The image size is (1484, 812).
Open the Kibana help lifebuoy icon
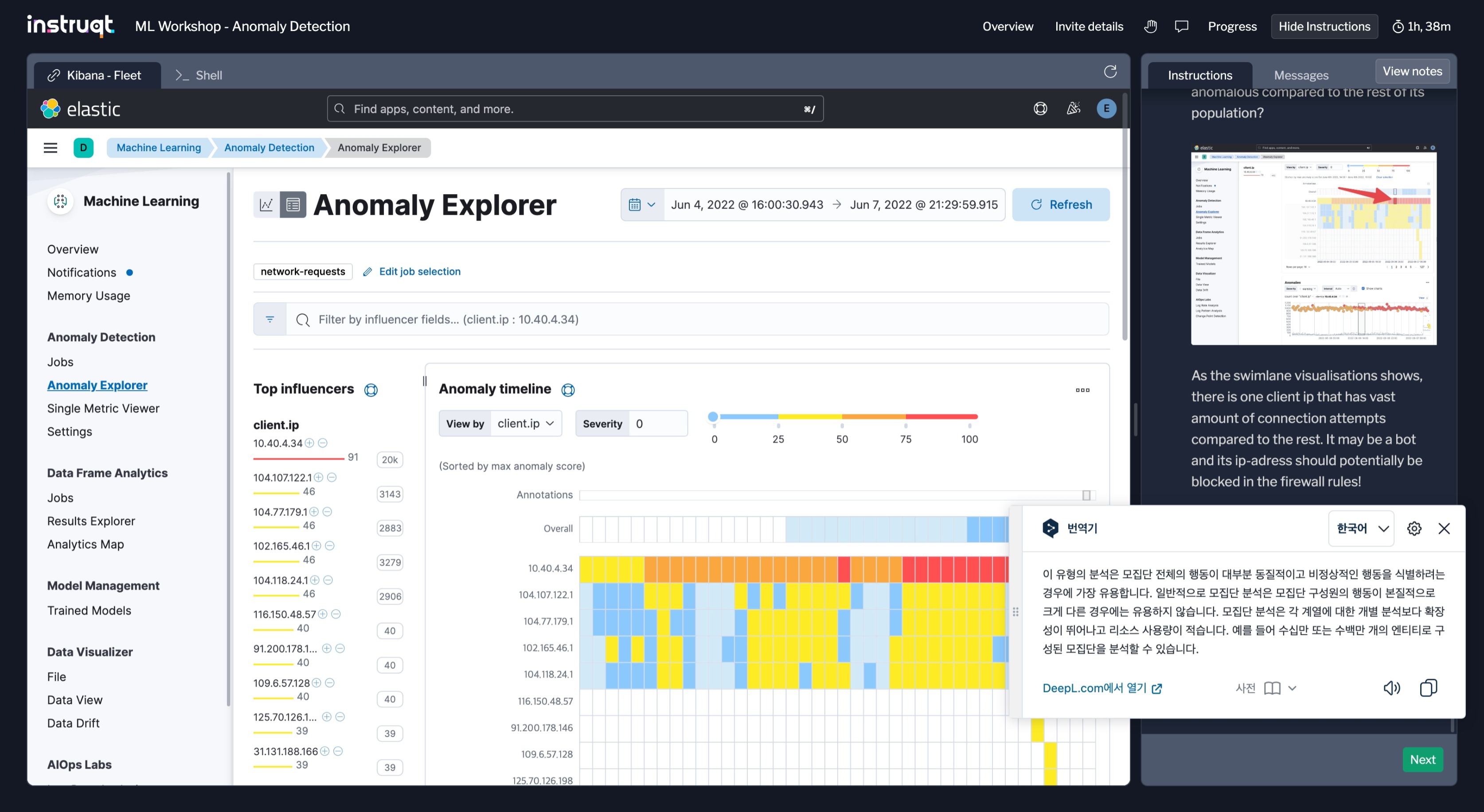pyautogui.click(x=1040, y=108)
